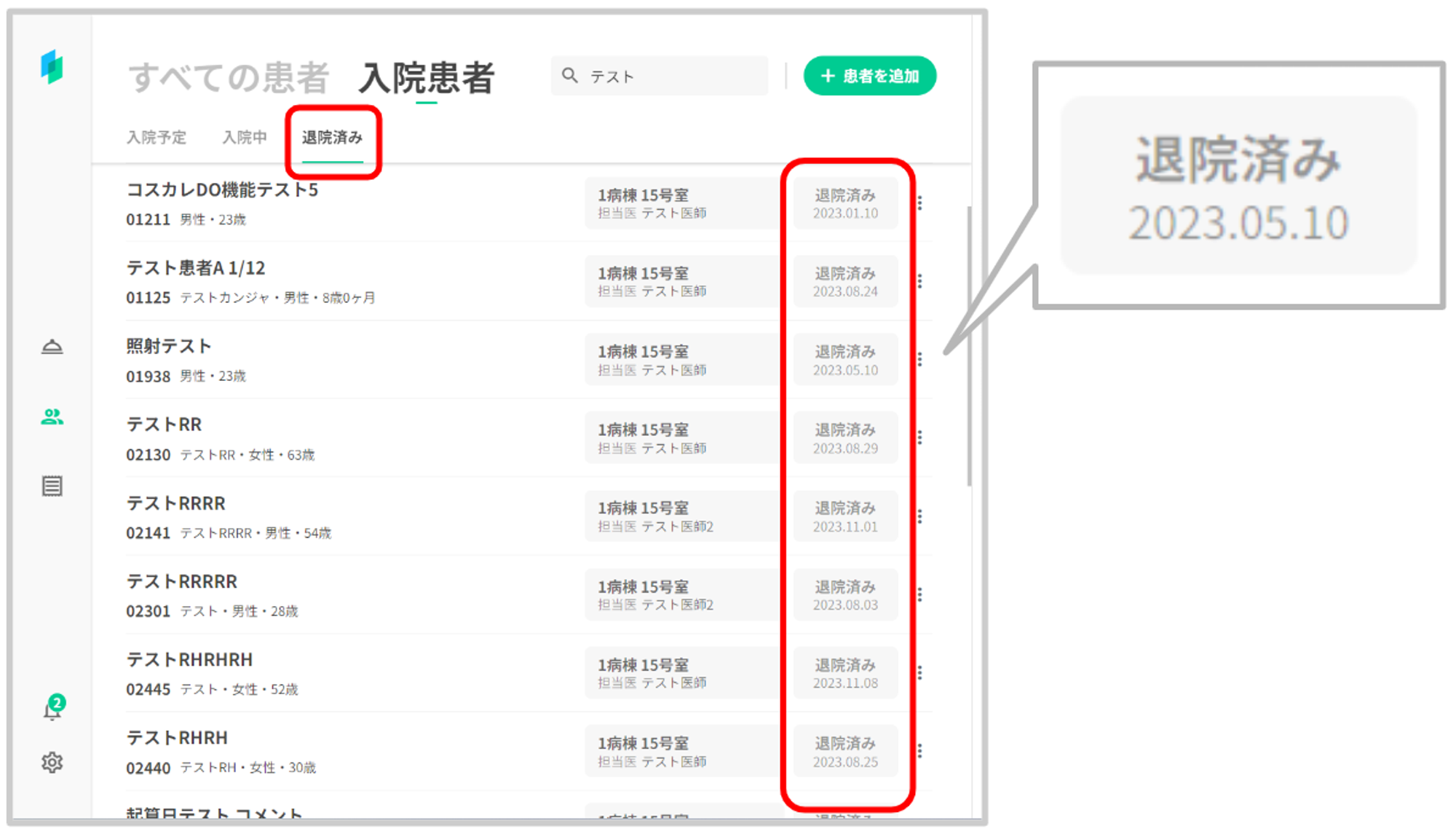Switch to 入院中 tab
Viewport: 1456px width, 834px height.
(245, 138)
